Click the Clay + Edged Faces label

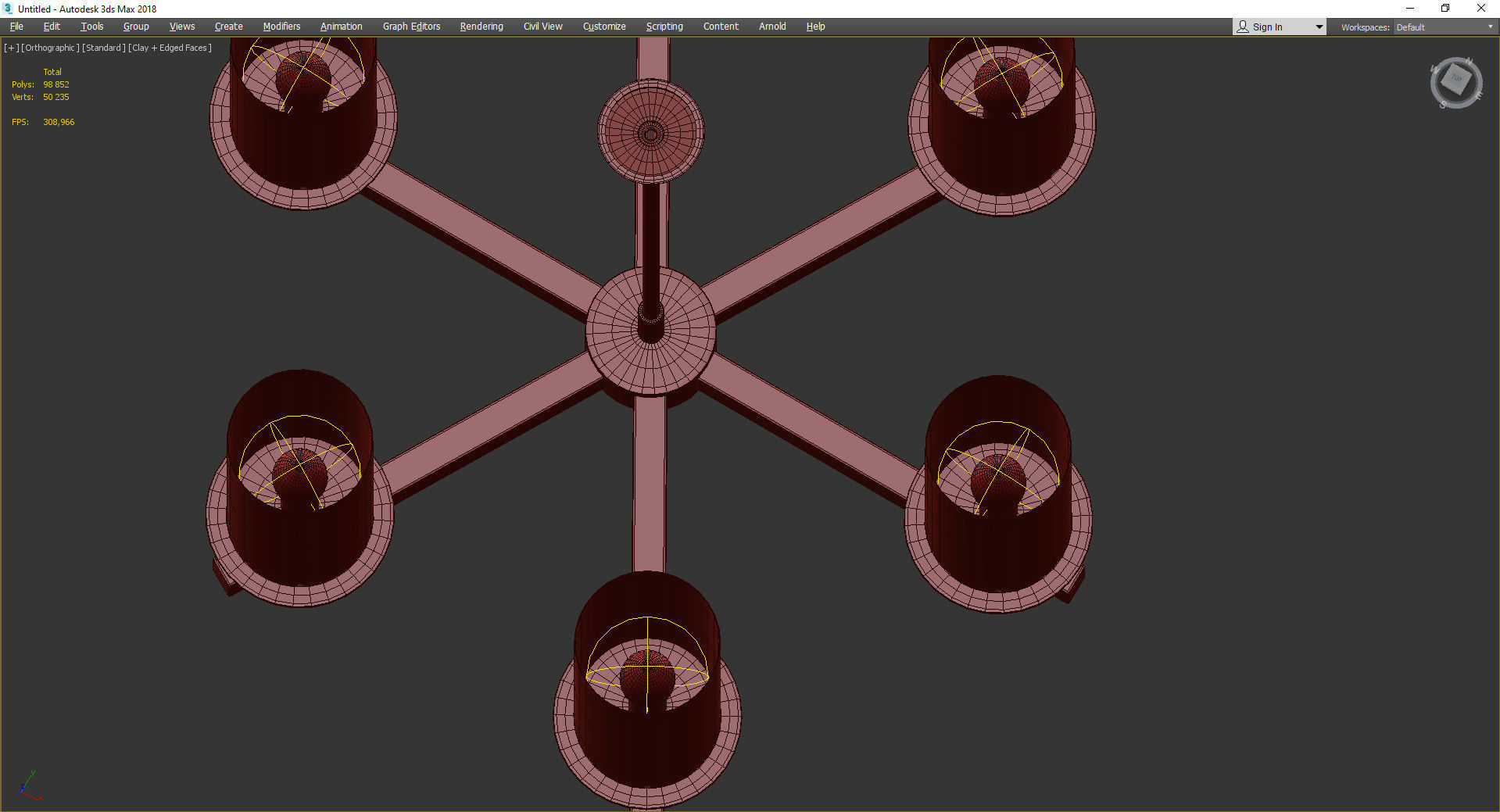click(170, 48)
